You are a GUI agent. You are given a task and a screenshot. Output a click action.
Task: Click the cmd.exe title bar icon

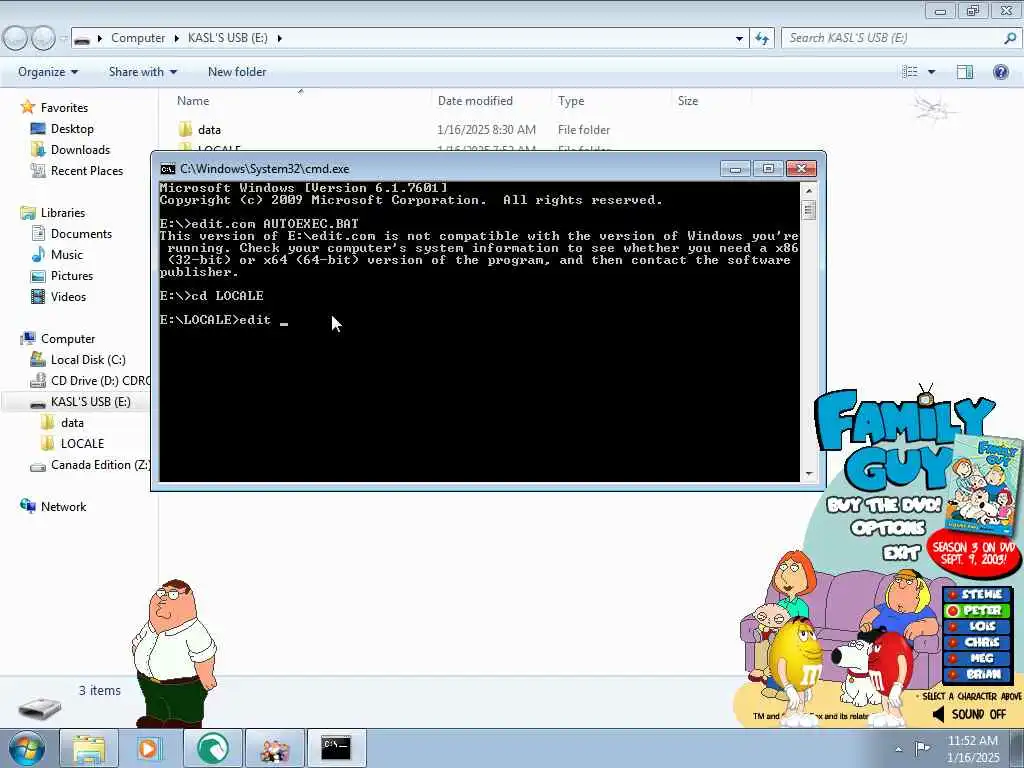[168, 169]
